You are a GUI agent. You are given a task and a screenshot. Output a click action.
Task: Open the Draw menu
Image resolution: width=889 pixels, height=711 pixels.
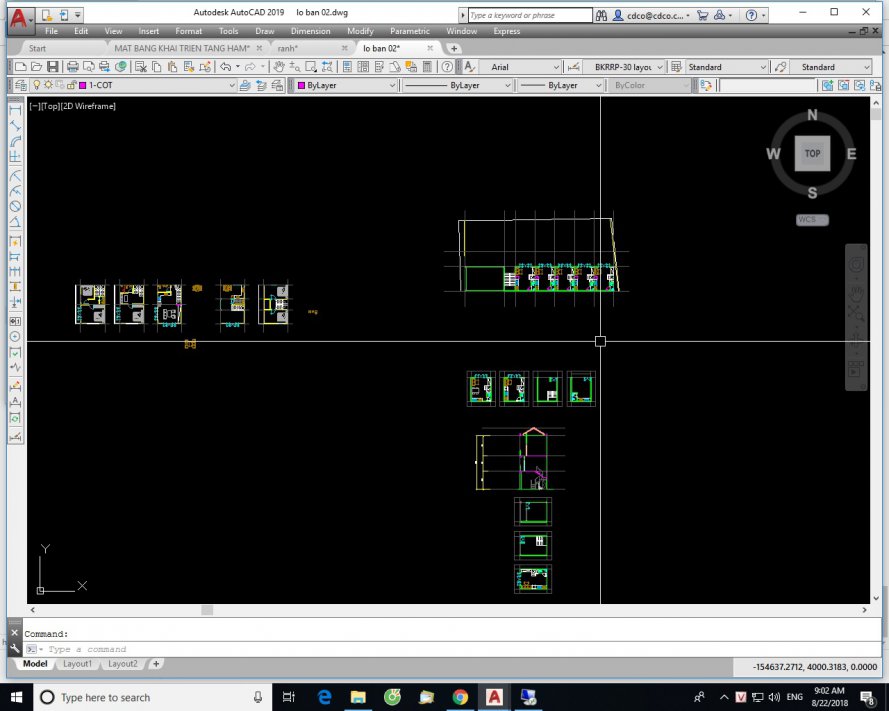[265, 31]
